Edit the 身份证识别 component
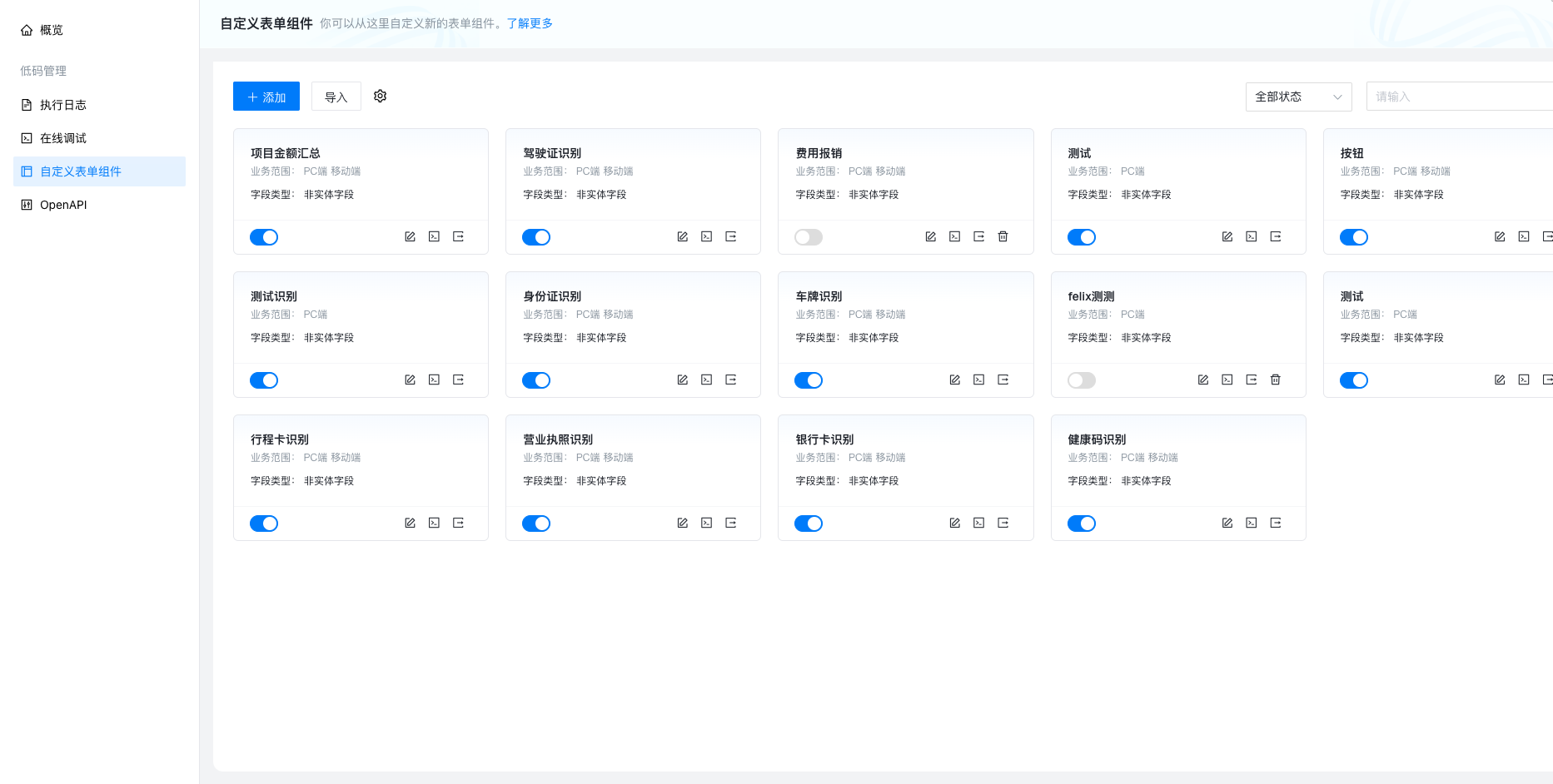The width and height of the screenshot is (1553, 784). pyautogui.click(x=682, y=380)
